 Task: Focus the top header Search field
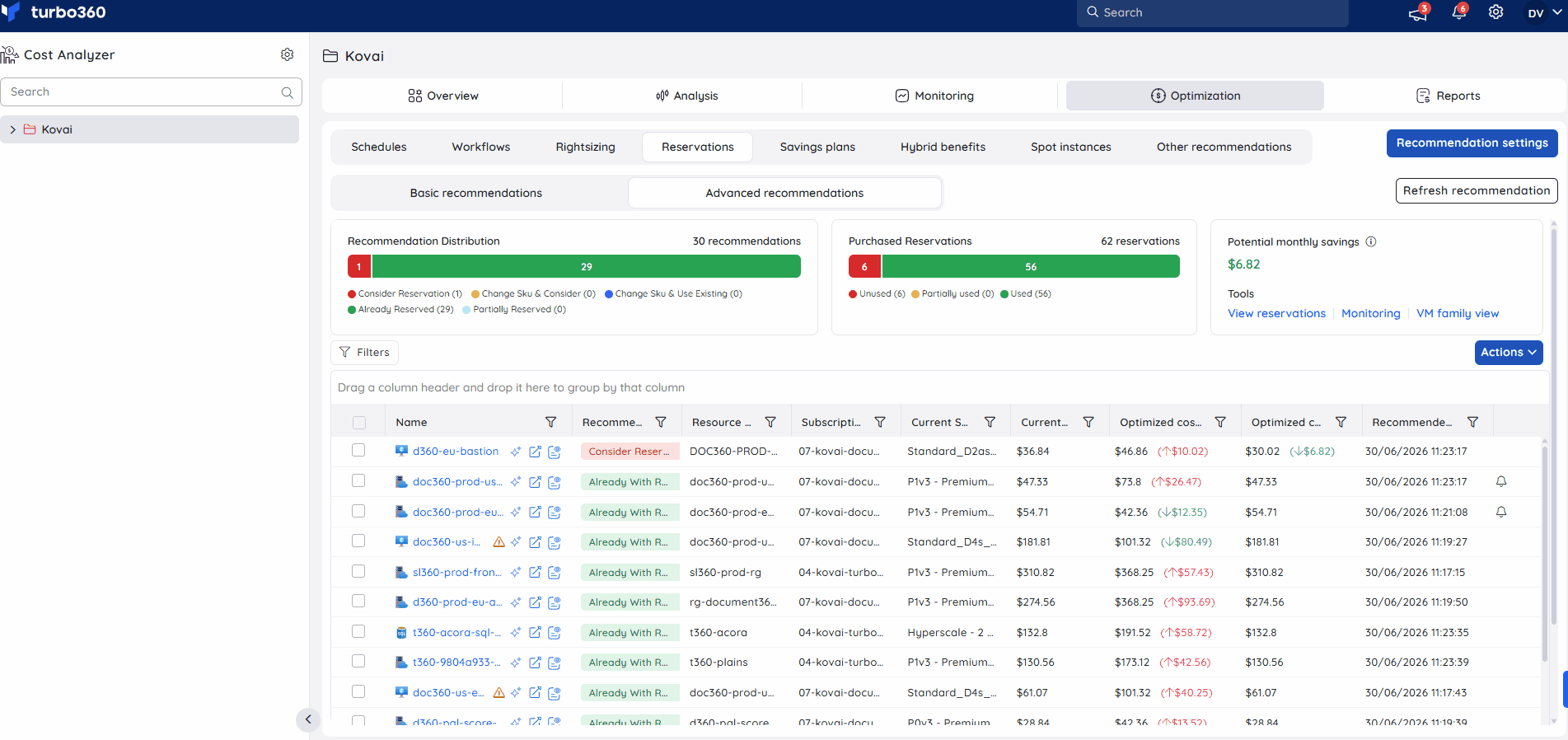pyautogui.click(x=1213, y=13)
